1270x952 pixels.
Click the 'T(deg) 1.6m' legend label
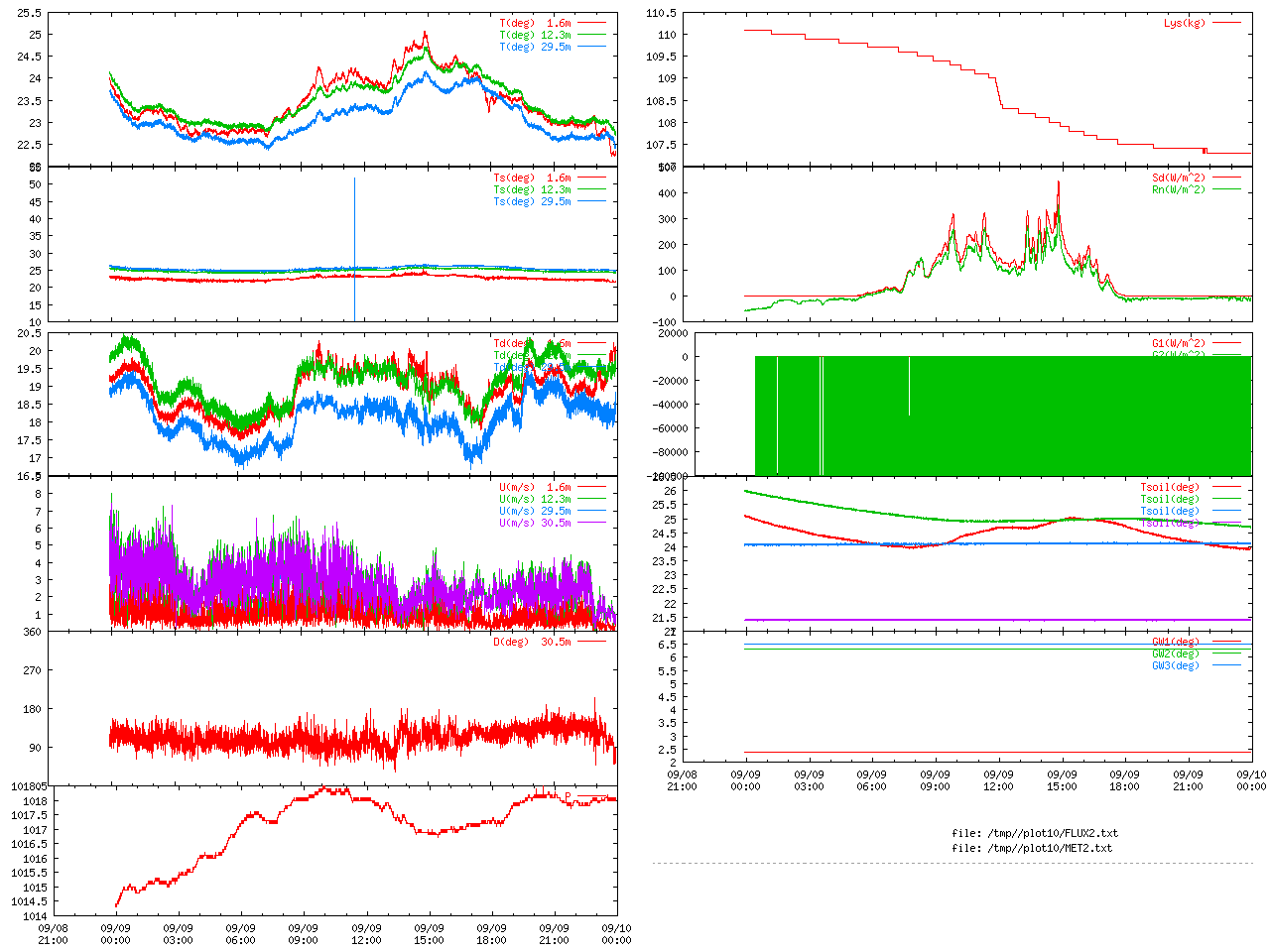[x=536, y=23]
